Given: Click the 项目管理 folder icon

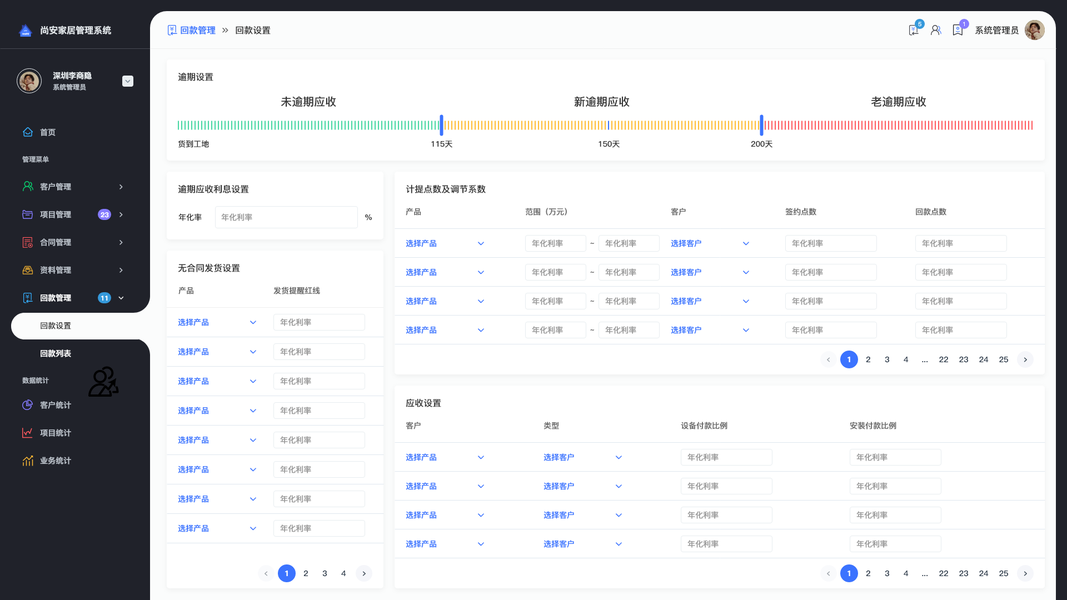Looking at the screenshot, I should click(x=27, y=214).
